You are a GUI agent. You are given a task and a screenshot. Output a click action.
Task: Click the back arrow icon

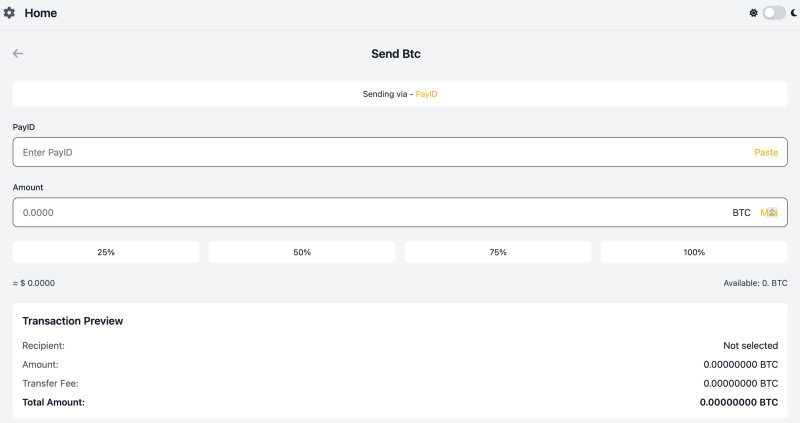pos(18,53)
